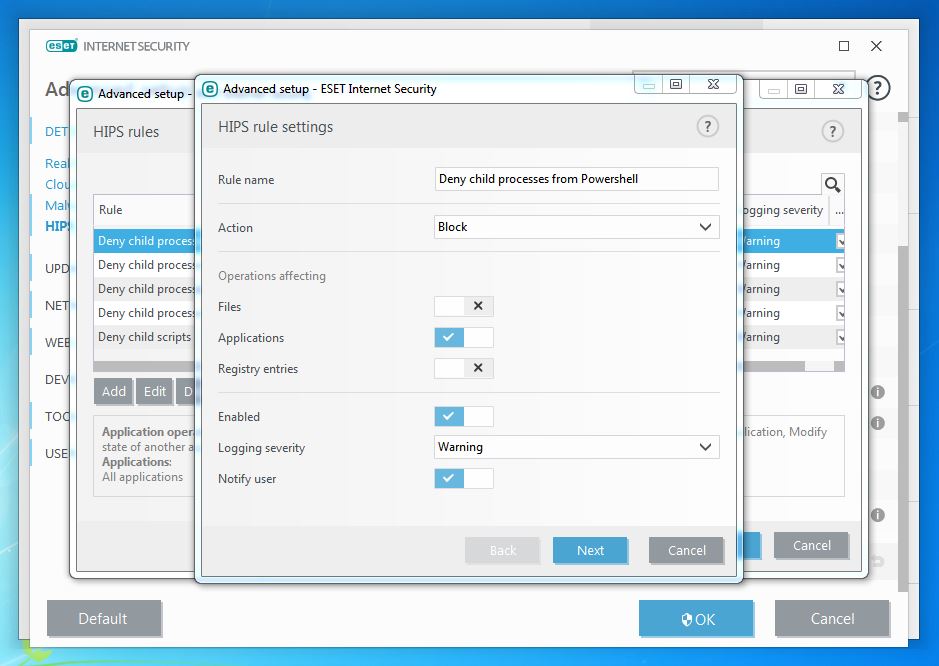
Task: Click Edit button in HIPS rules window
Action: coord(155,392)
